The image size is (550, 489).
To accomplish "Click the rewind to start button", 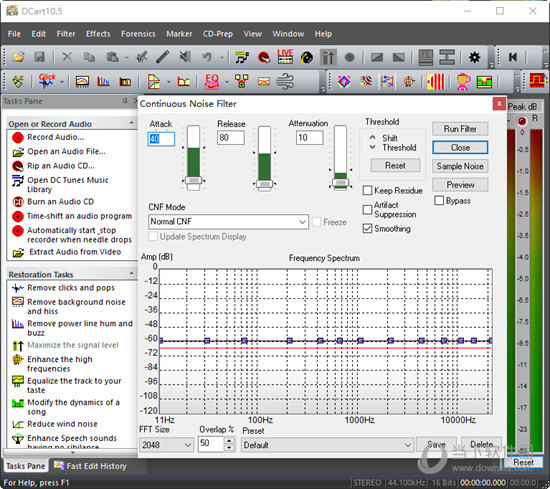I will coord(512,57).
